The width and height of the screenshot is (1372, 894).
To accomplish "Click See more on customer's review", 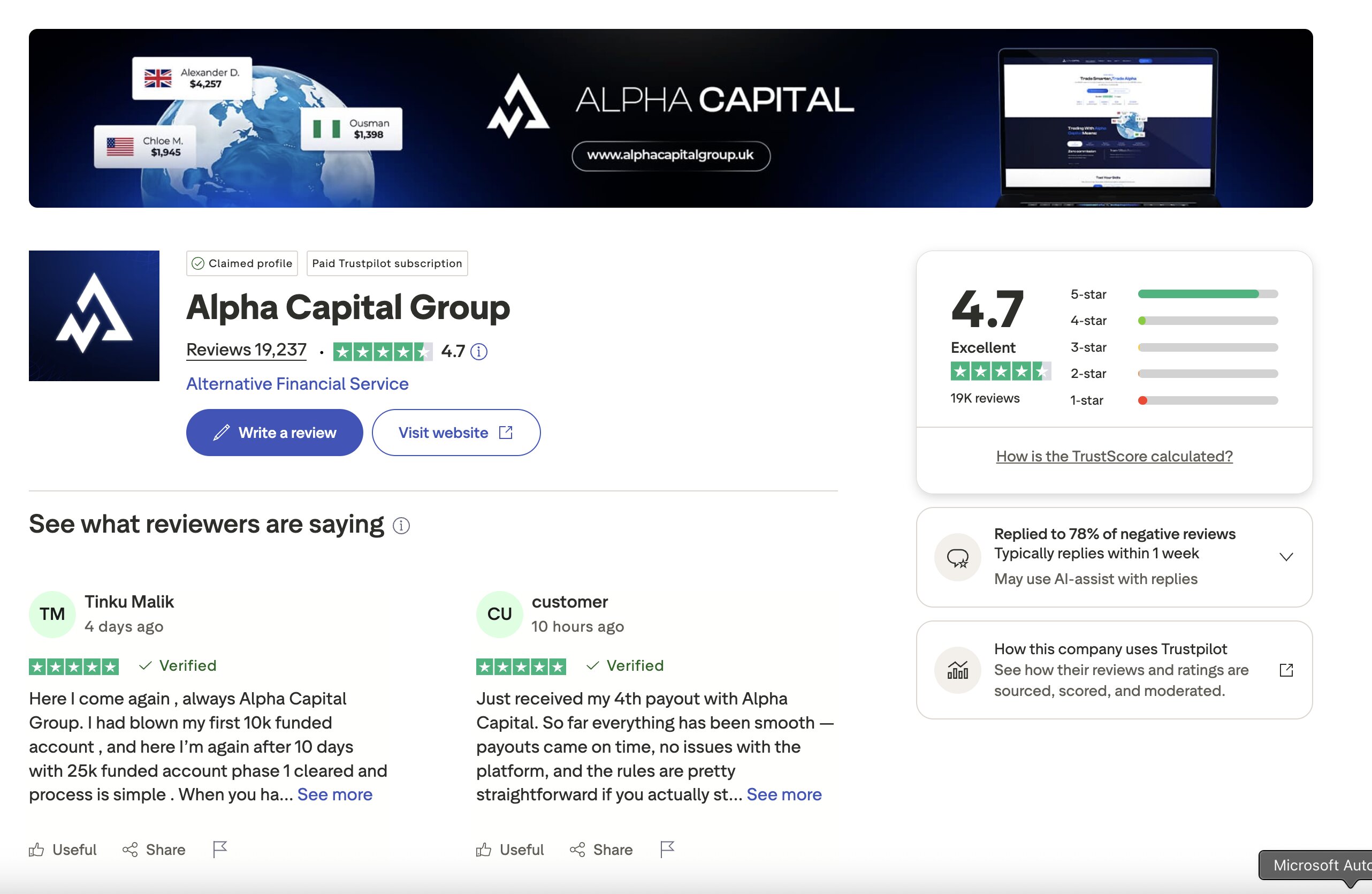I will point(784,795).
